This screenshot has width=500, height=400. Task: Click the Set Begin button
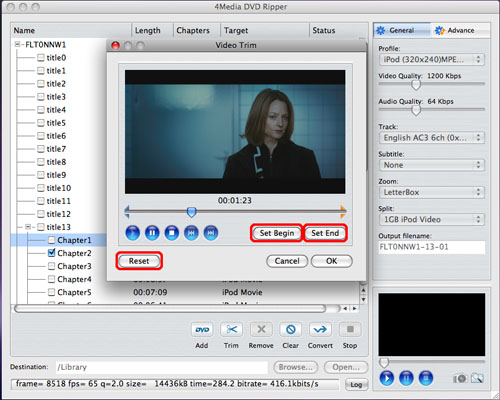click(x=277, y=233)
